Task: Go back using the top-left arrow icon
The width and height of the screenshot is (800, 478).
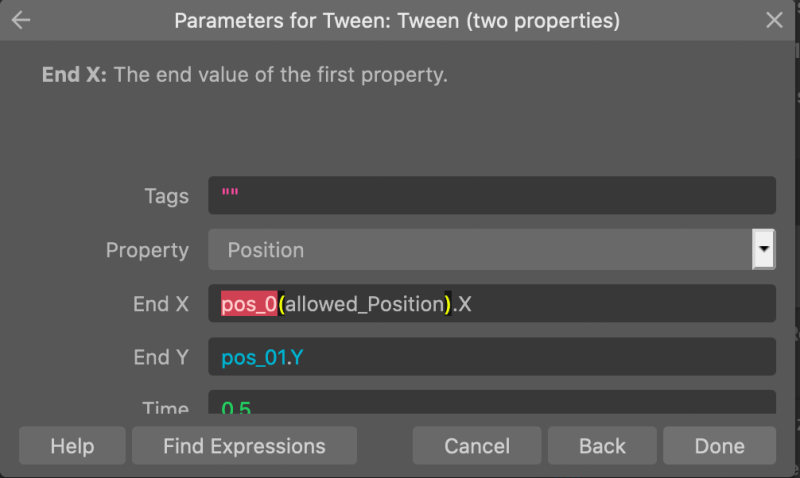Action: click(x=21, y=20)
